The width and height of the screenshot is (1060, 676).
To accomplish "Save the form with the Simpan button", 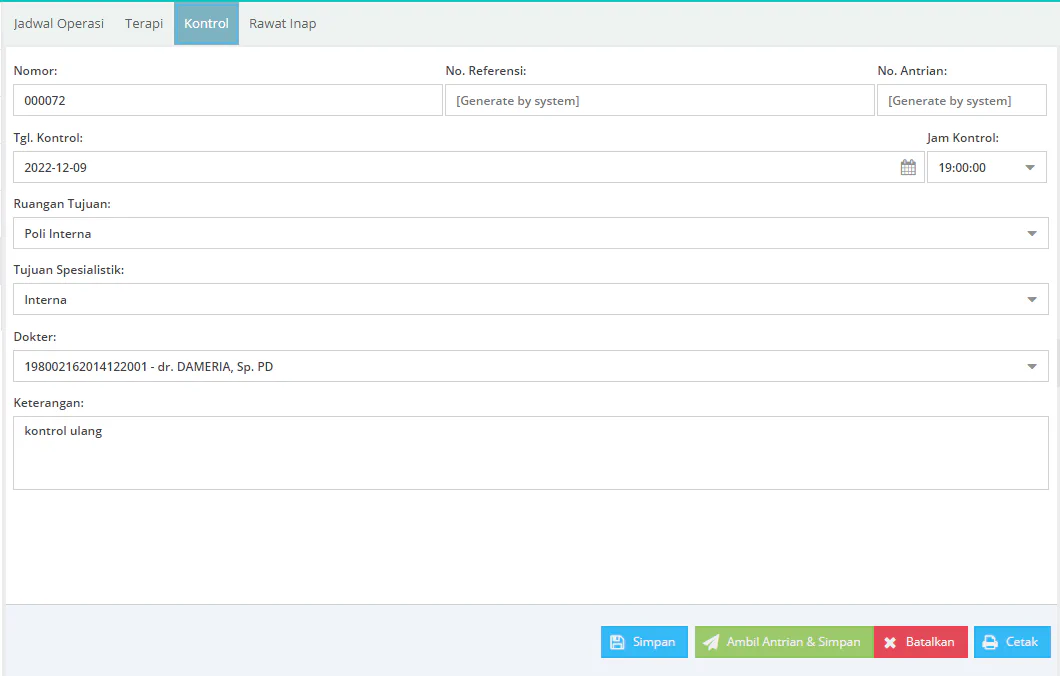I will [x=644, y=642].
